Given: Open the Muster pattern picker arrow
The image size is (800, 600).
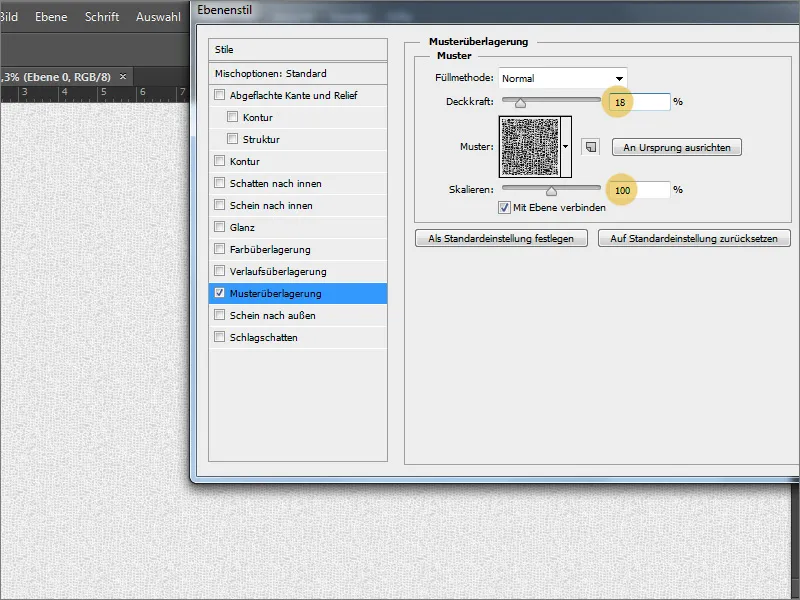Looking at the screenshot, I should (x=566, y=146).
